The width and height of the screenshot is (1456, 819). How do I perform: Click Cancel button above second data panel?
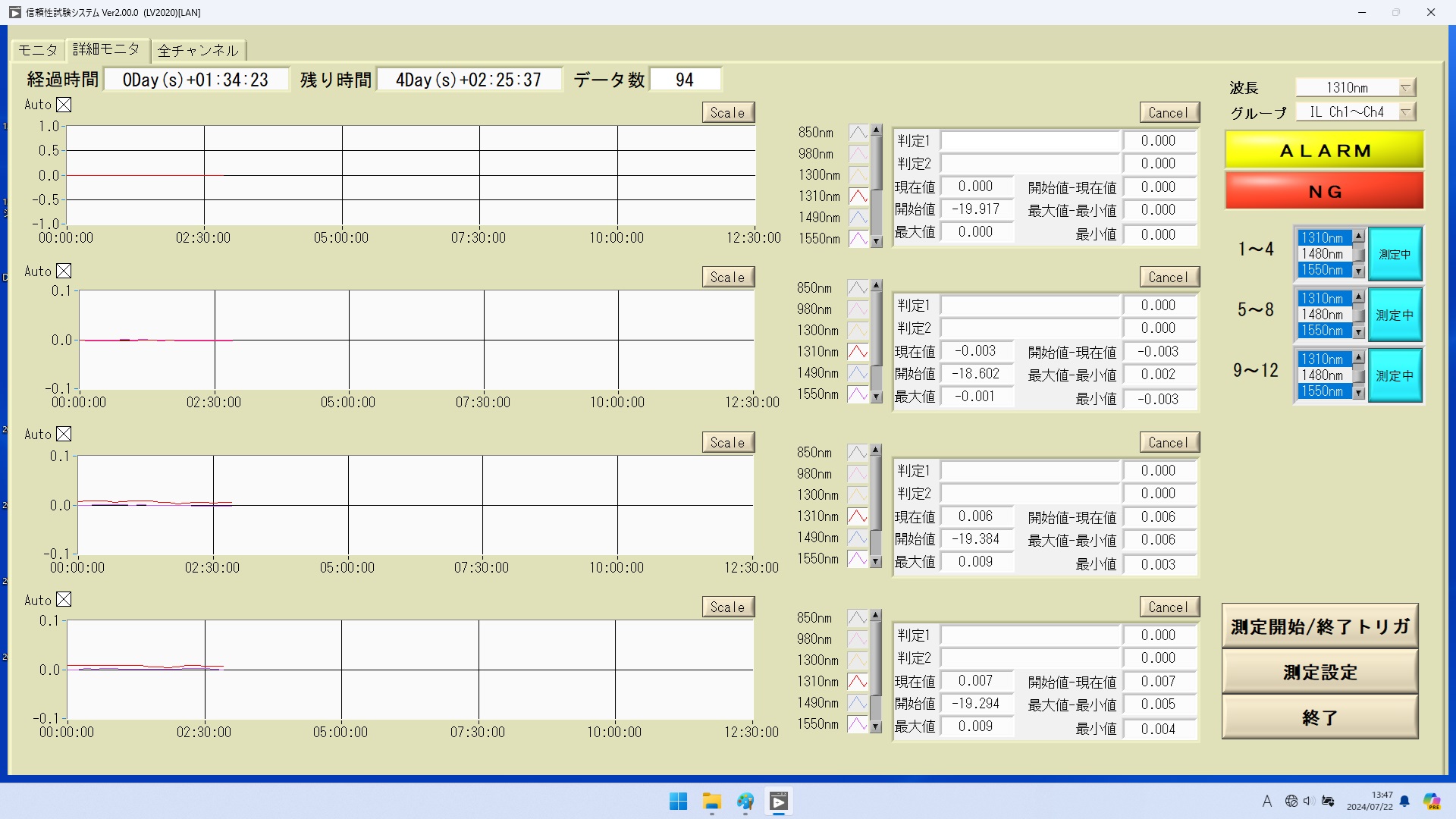click(x=1169, y=278)
